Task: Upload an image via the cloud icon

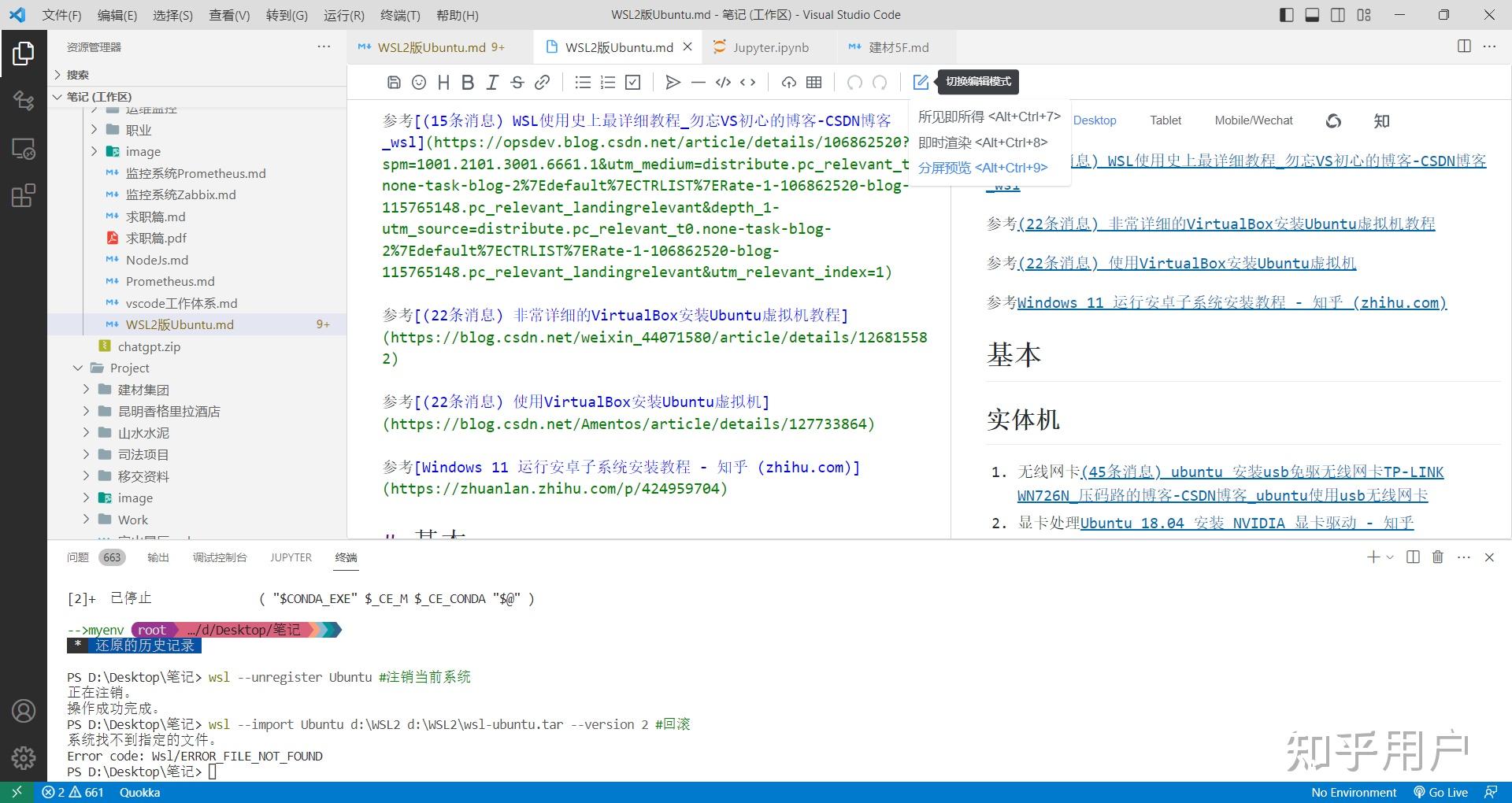Action: [x=788, y=82]
